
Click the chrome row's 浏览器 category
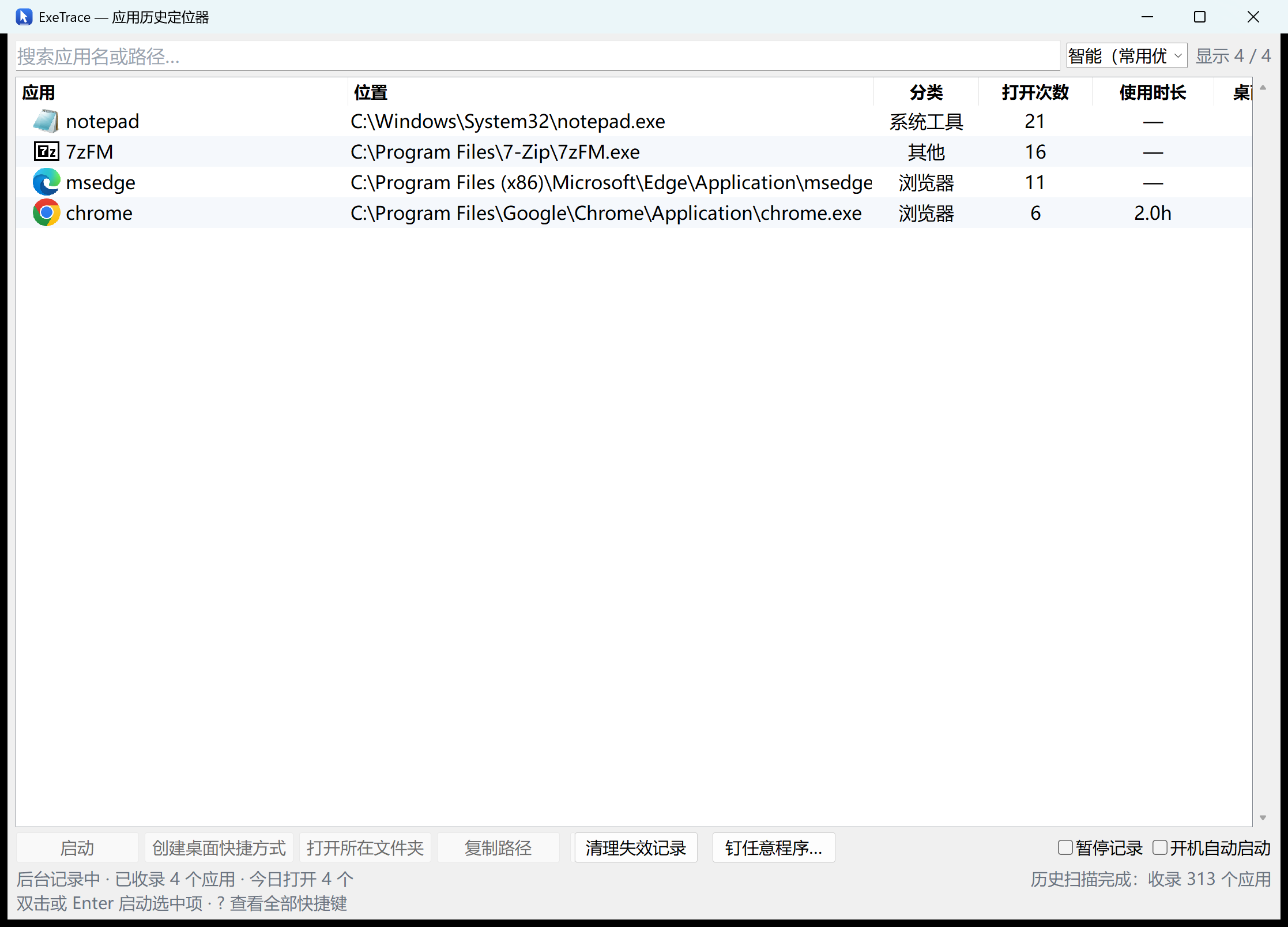coord(926,213)
